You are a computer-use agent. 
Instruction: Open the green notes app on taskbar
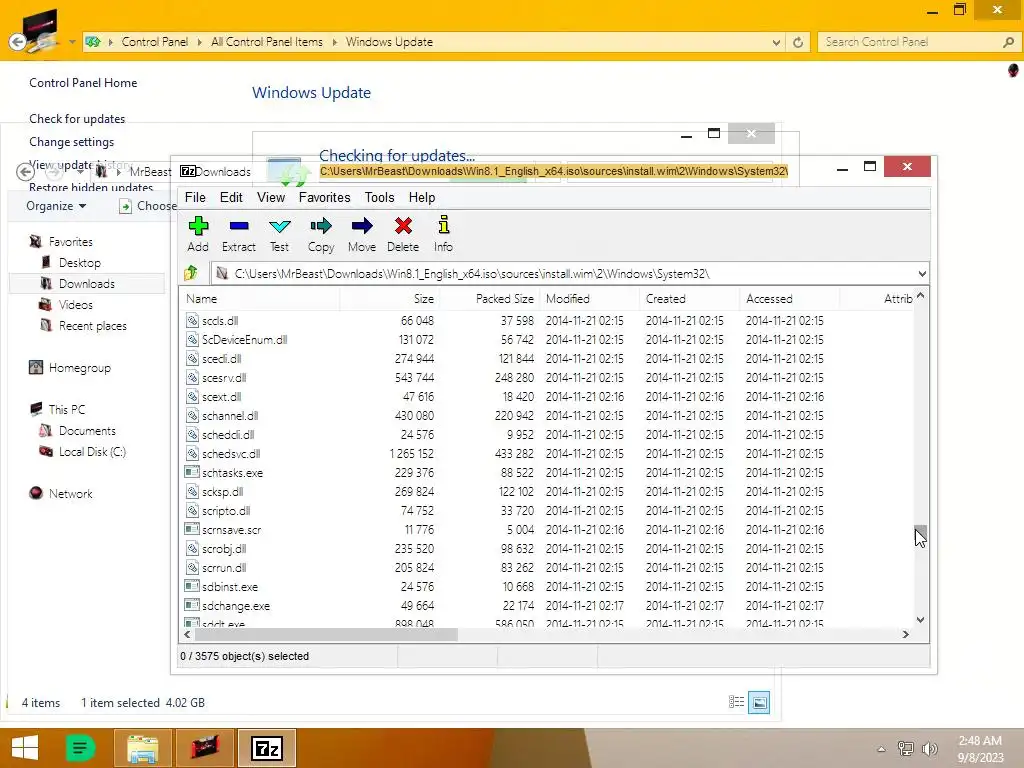(80, 748)
